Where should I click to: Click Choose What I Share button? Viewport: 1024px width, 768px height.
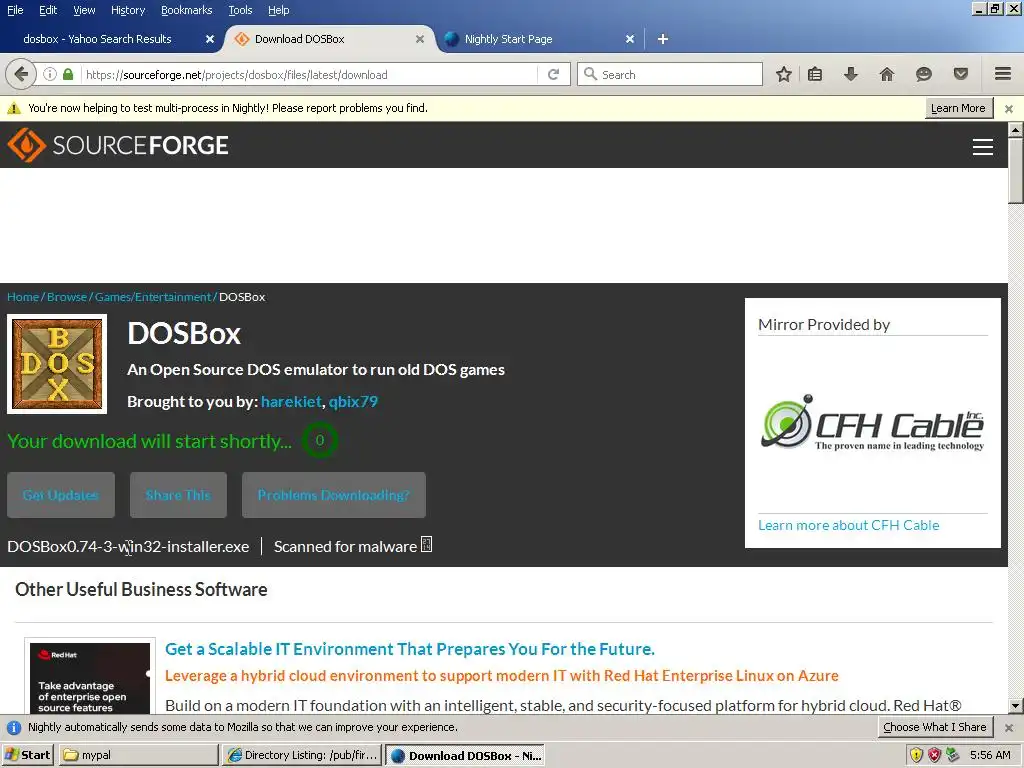click(935, 727)
